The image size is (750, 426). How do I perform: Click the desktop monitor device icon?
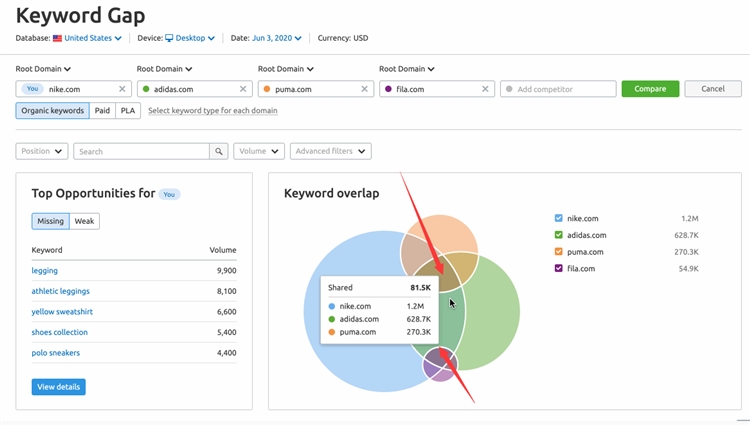[169, 38]
